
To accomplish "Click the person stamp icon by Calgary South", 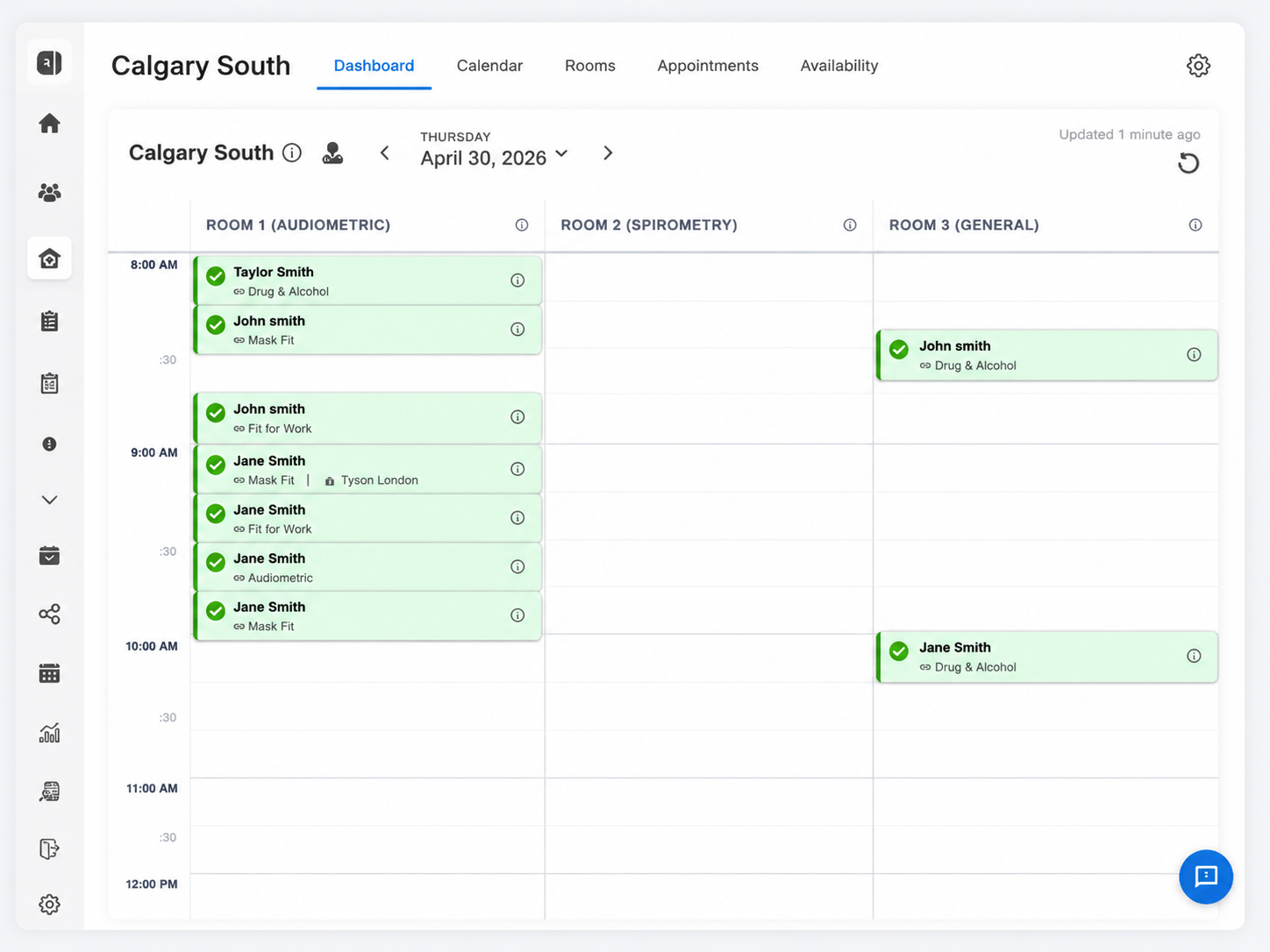I will [x=332, y=153].
